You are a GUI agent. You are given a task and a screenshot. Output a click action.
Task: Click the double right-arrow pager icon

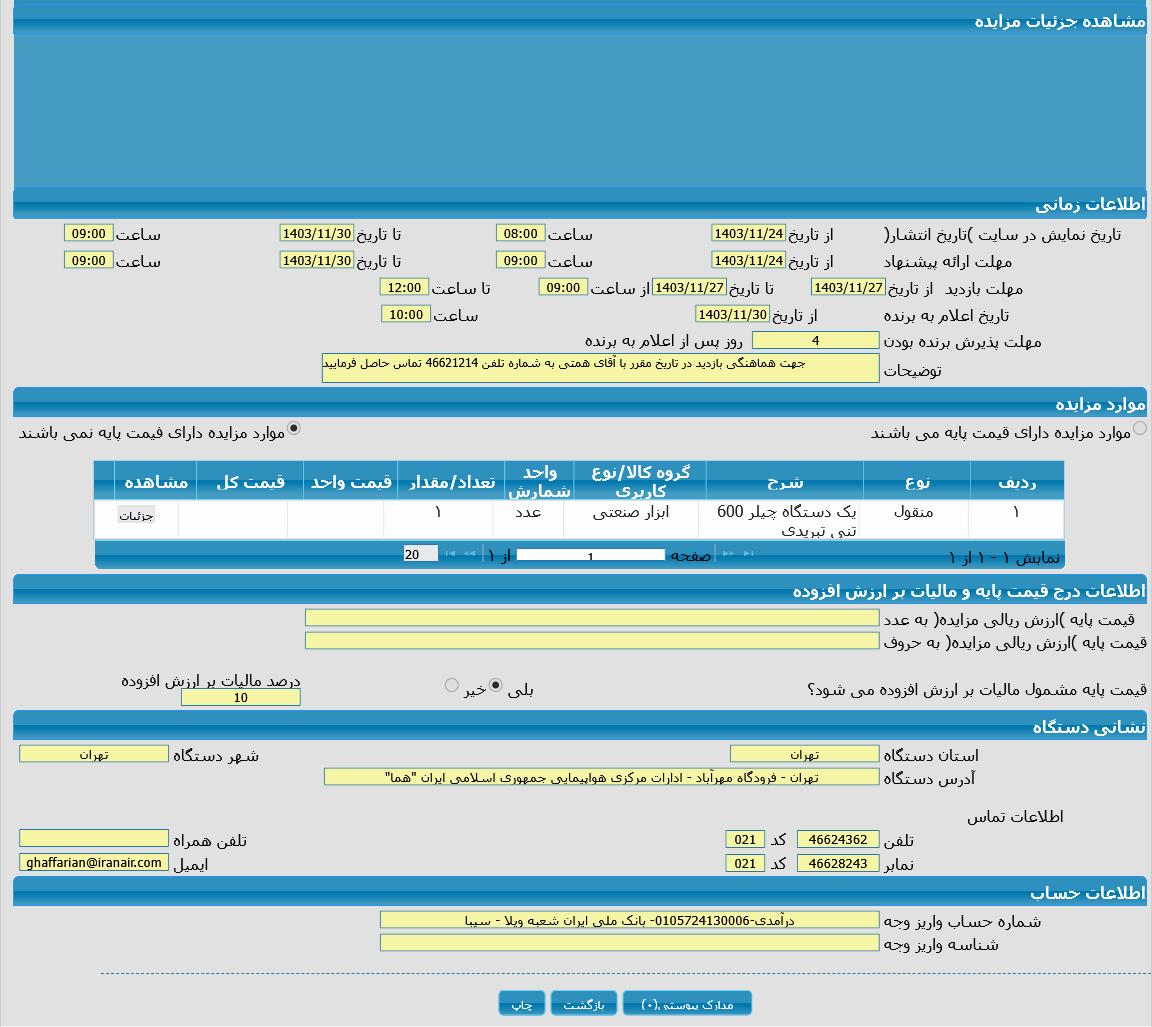(x=729, y=554)
